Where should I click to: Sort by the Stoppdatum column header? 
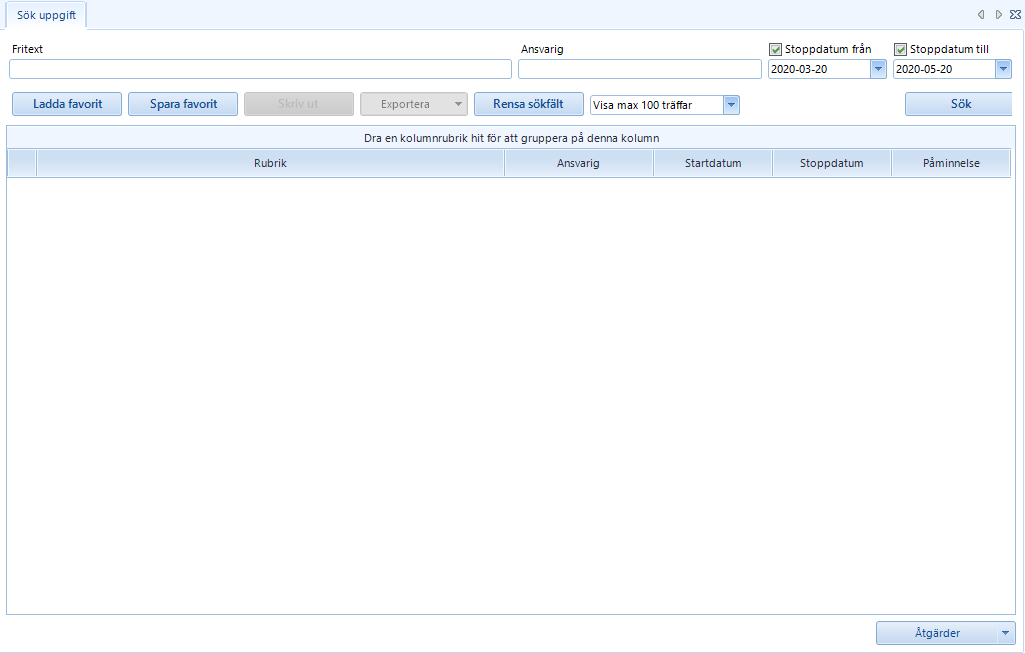pos(832,163)
